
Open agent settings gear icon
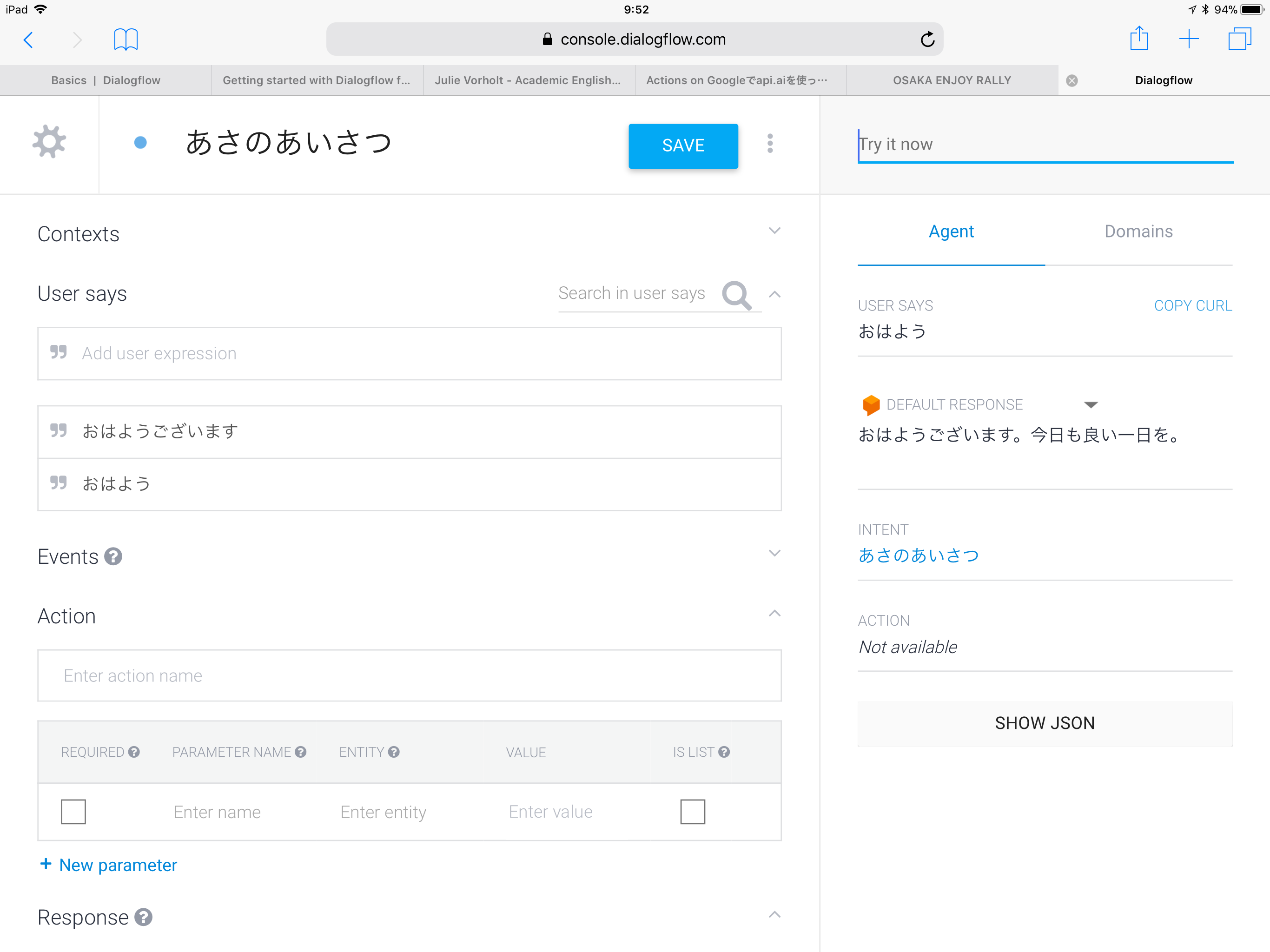tap(49, 142)
